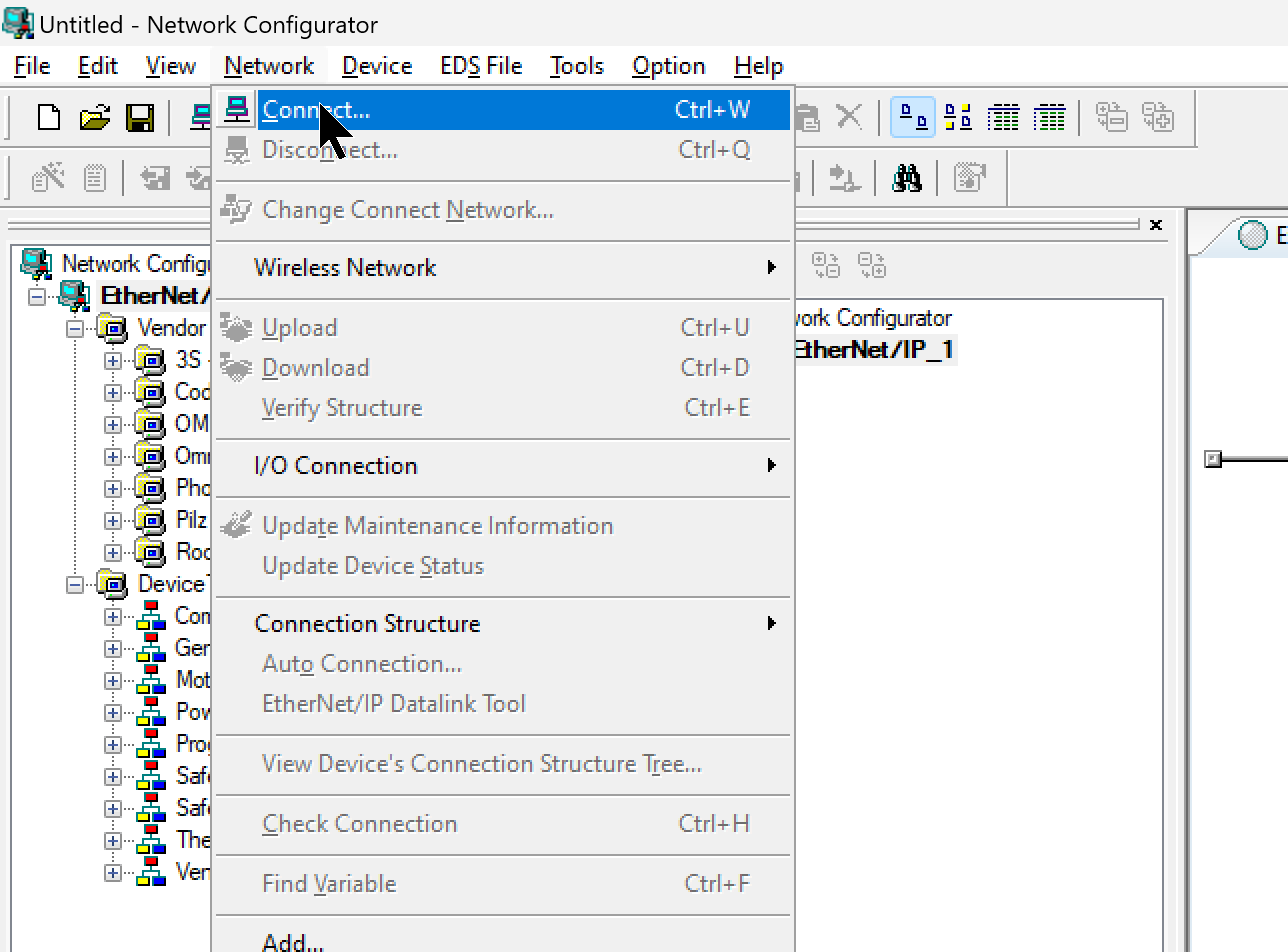Expand the 3S vendor tree node
Image resolution: width=1288 pixels, height=952 pixels.
tap(112, 360)
